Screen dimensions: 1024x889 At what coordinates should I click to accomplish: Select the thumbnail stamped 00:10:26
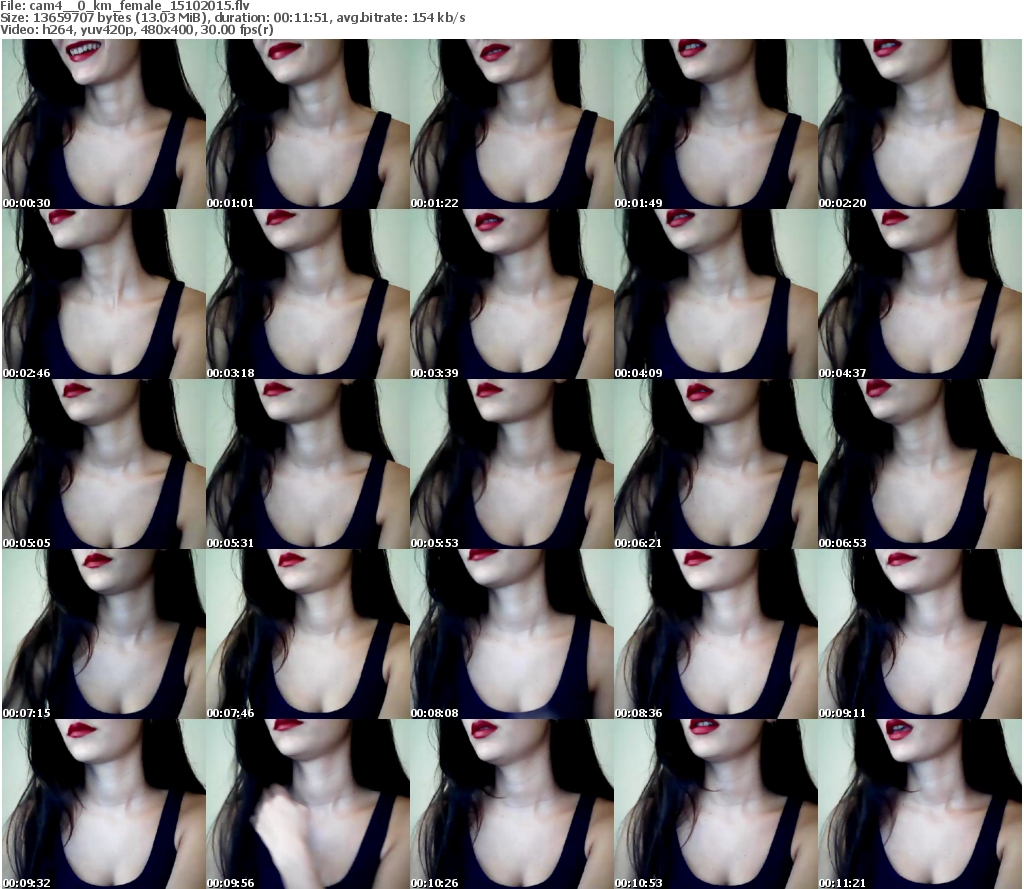pos(512,804)
